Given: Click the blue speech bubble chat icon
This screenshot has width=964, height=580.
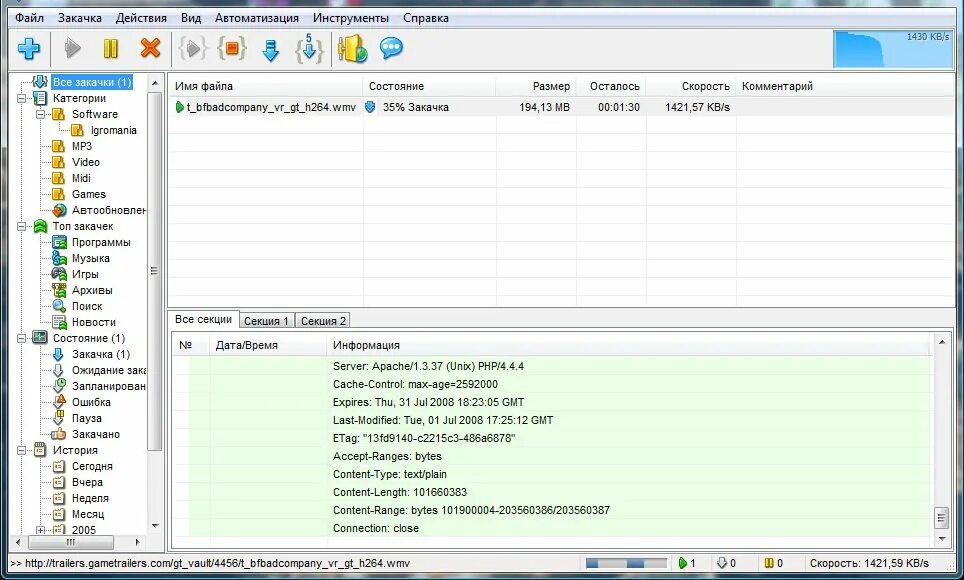Looking at the screenshot, I should coord(391,47).
